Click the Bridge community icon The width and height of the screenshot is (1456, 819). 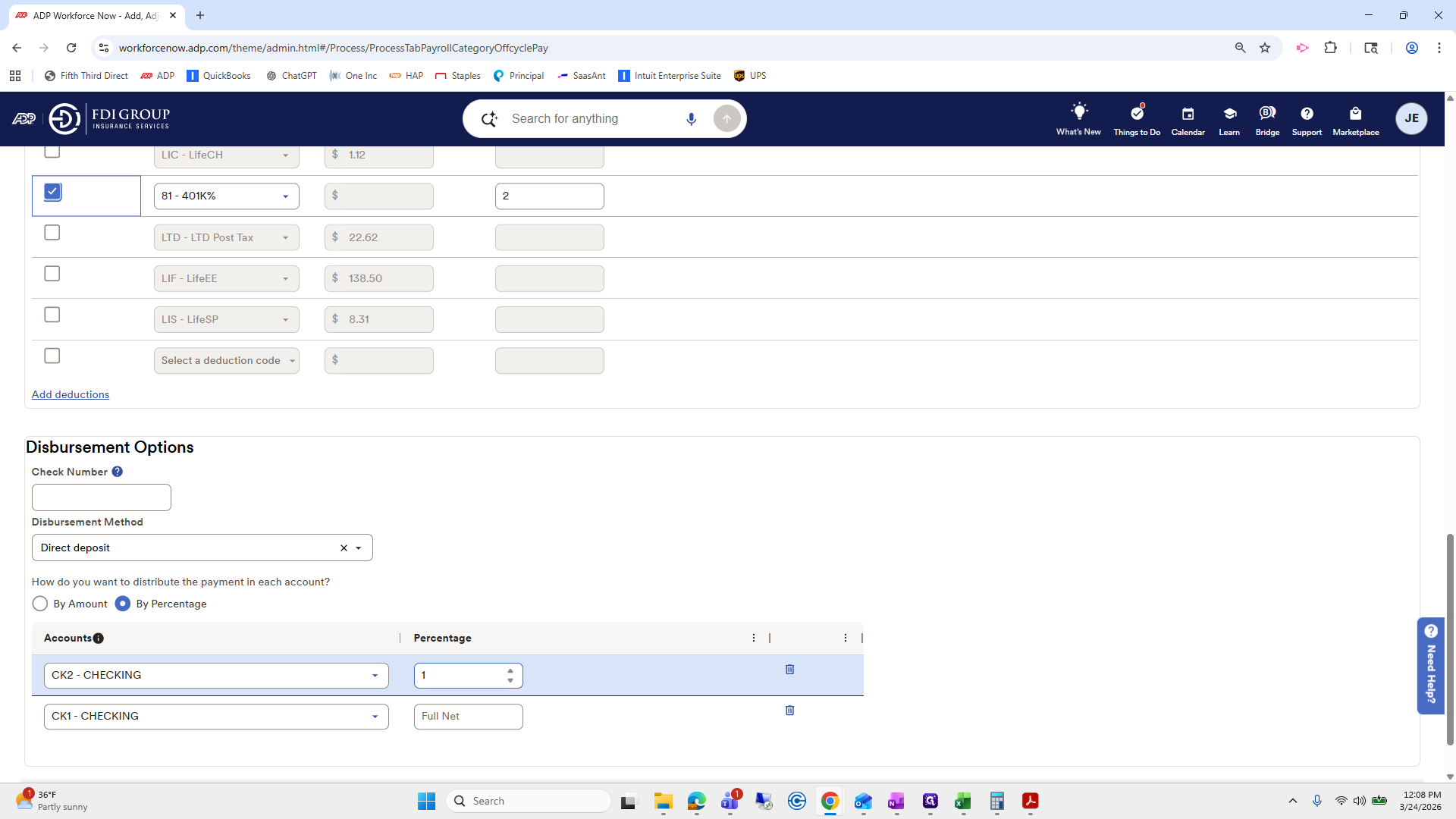tap(1267, 113)
